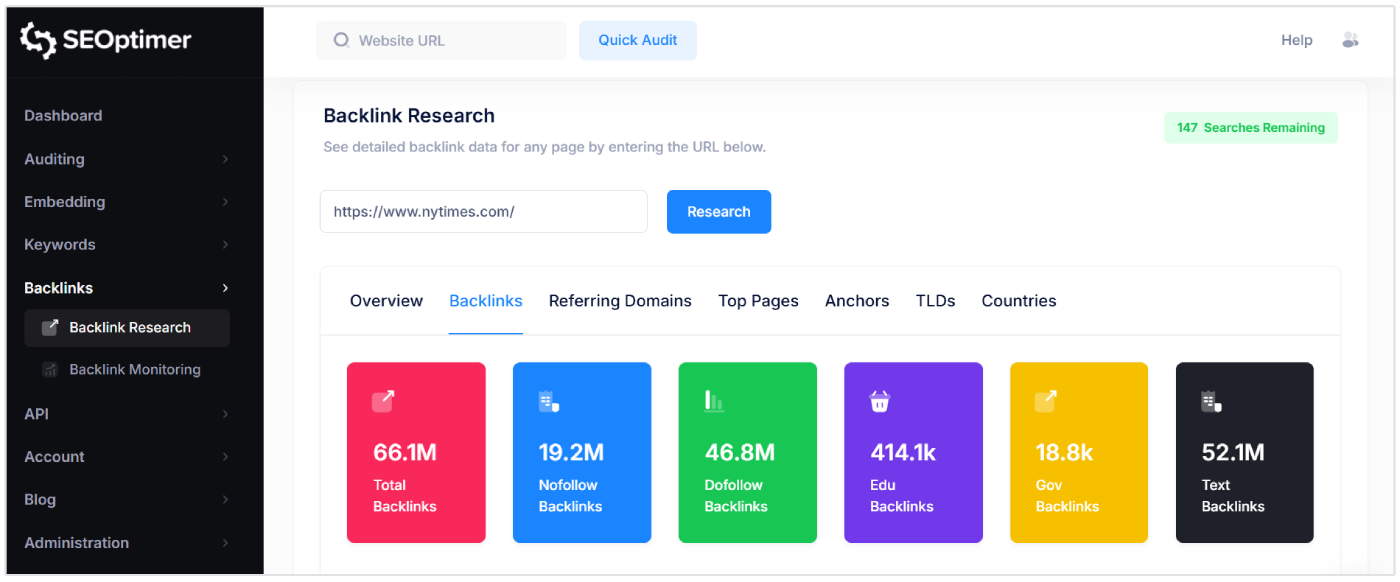Open the Help link
Screen dimensions: 1400x582
[x=1296, y=39]
